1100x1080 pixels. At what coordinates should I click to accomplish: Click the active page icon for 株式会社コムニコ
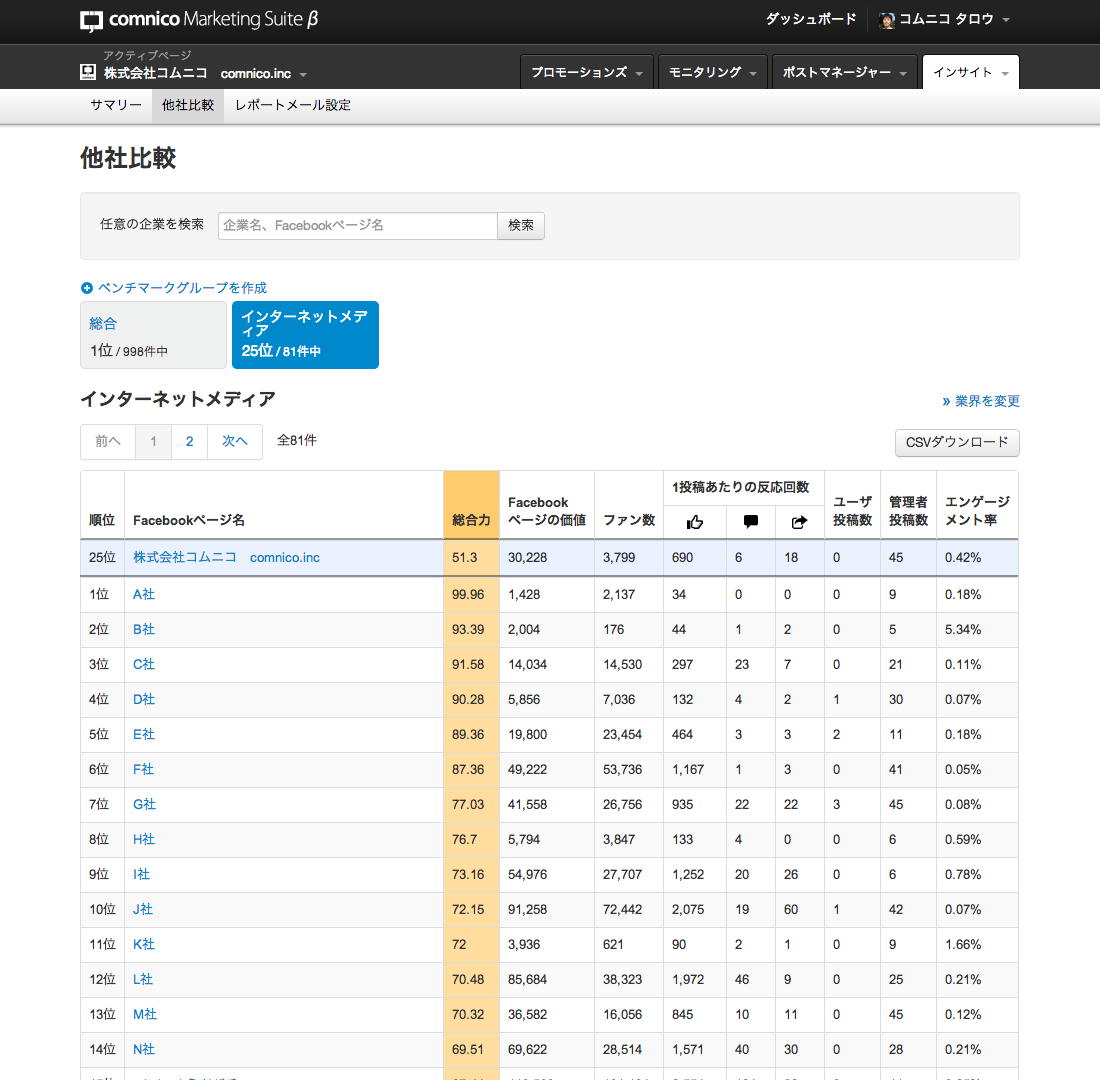coord(88,72)
